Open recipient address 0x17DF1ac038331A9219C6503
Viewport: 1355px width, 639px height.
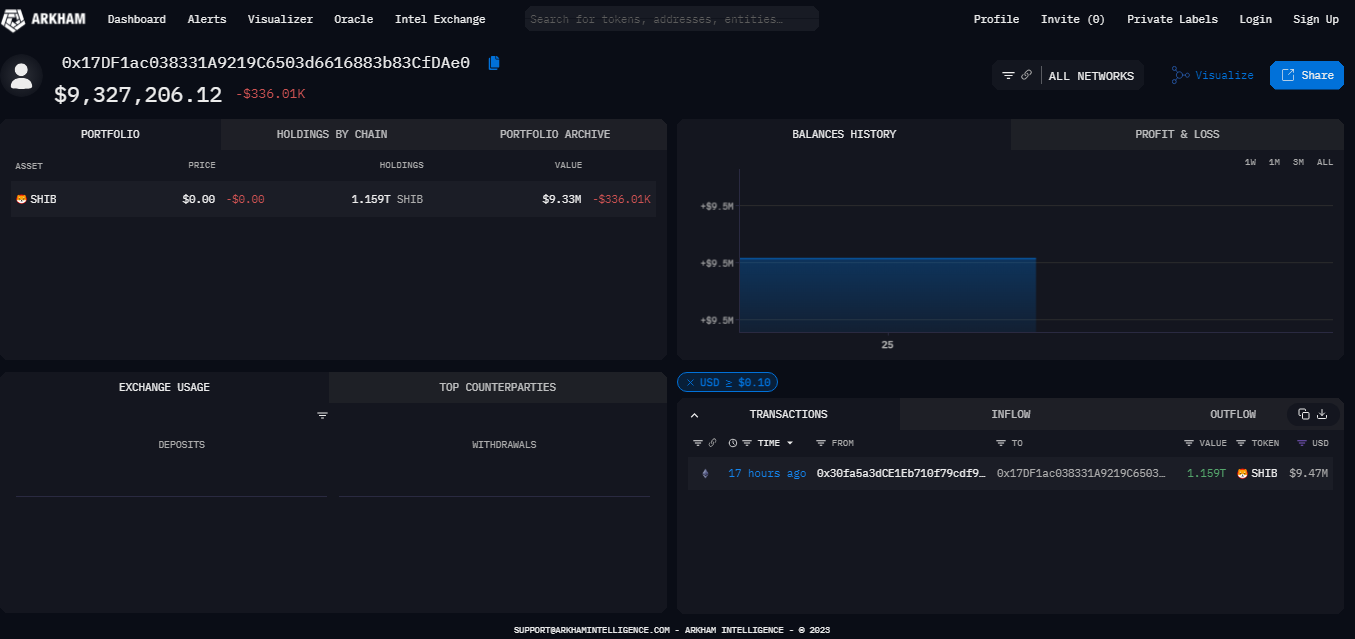[1081, 473]
